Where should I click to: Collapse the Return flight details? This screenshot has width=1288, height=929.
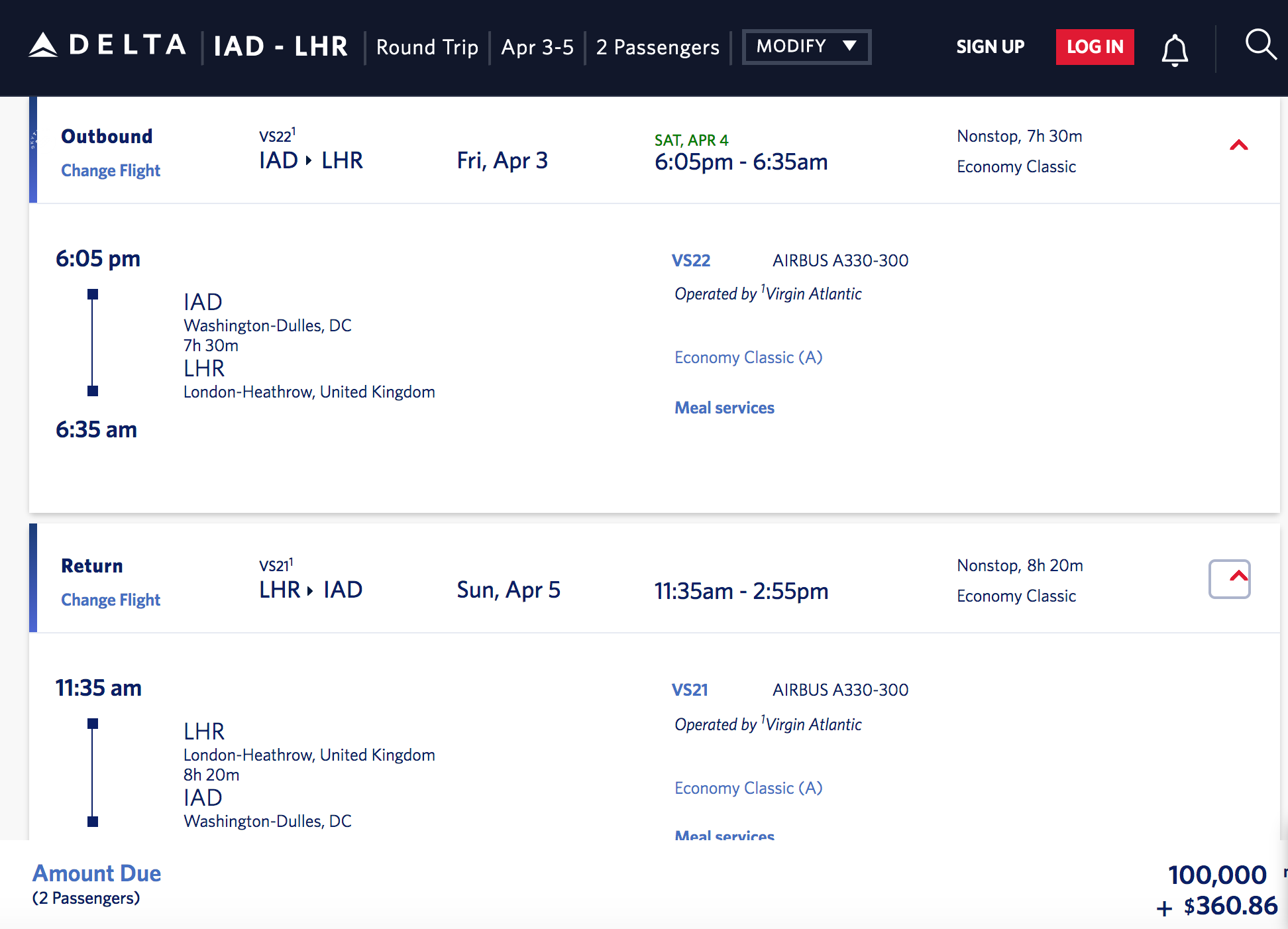[1230, 578]
